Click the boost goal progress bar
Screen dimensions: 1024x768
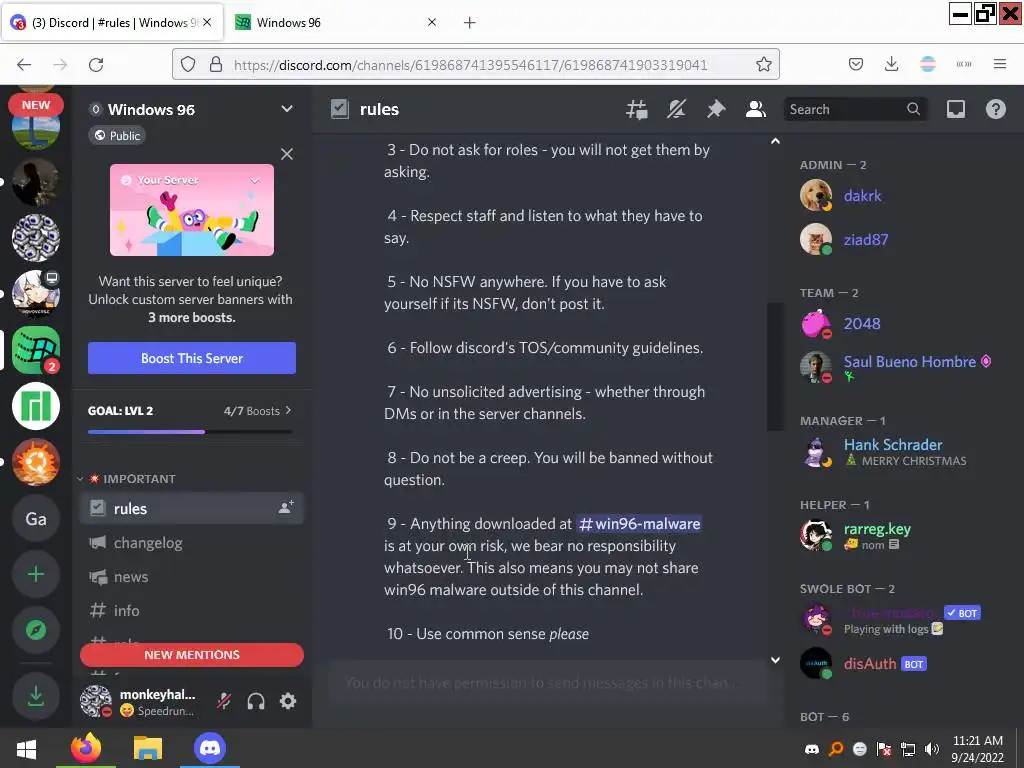pos(190,432)
